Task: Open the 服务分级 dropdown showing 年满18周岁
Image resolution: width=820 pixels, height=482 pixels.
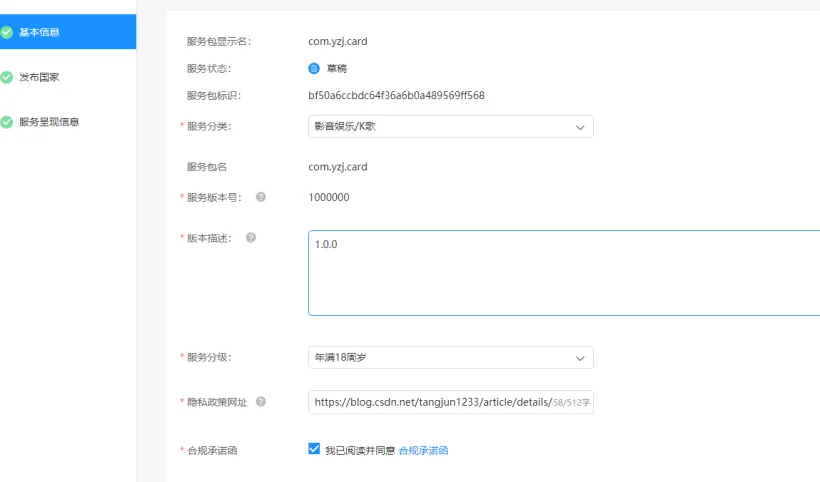Action: tap(440, 358)
